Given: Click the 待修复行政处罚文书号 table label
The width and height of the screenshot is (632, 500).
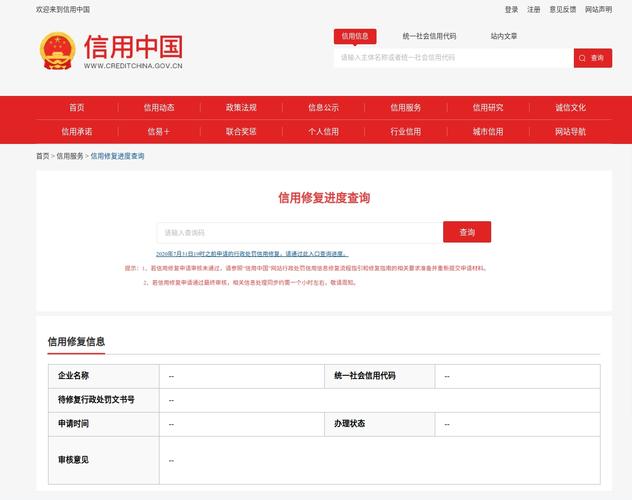Looking at the screenshot, I should (96, 400).
